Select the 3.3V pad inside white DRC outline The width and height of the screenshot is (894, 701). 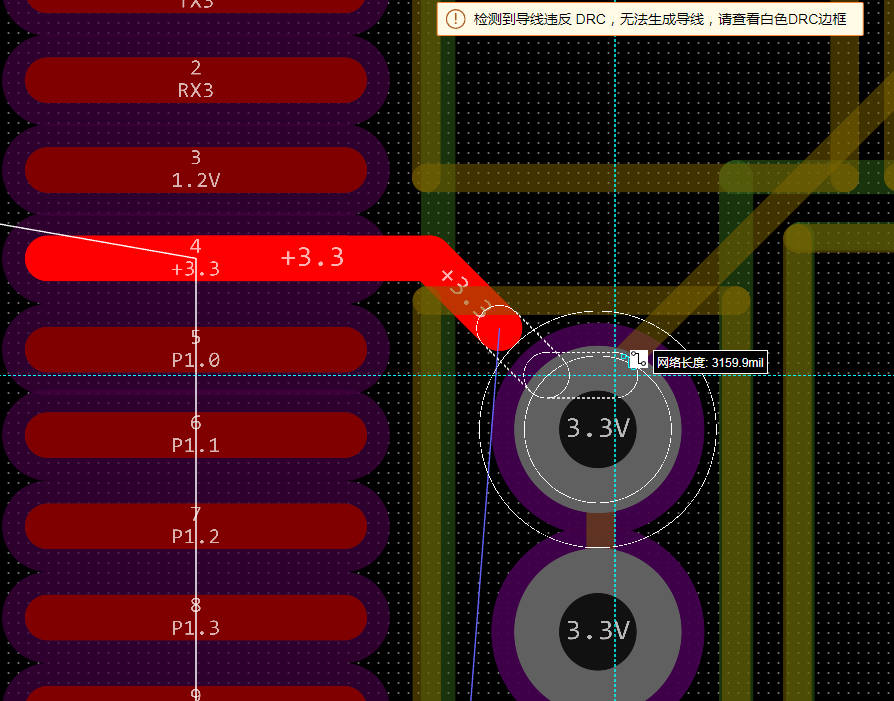[598, 429]
